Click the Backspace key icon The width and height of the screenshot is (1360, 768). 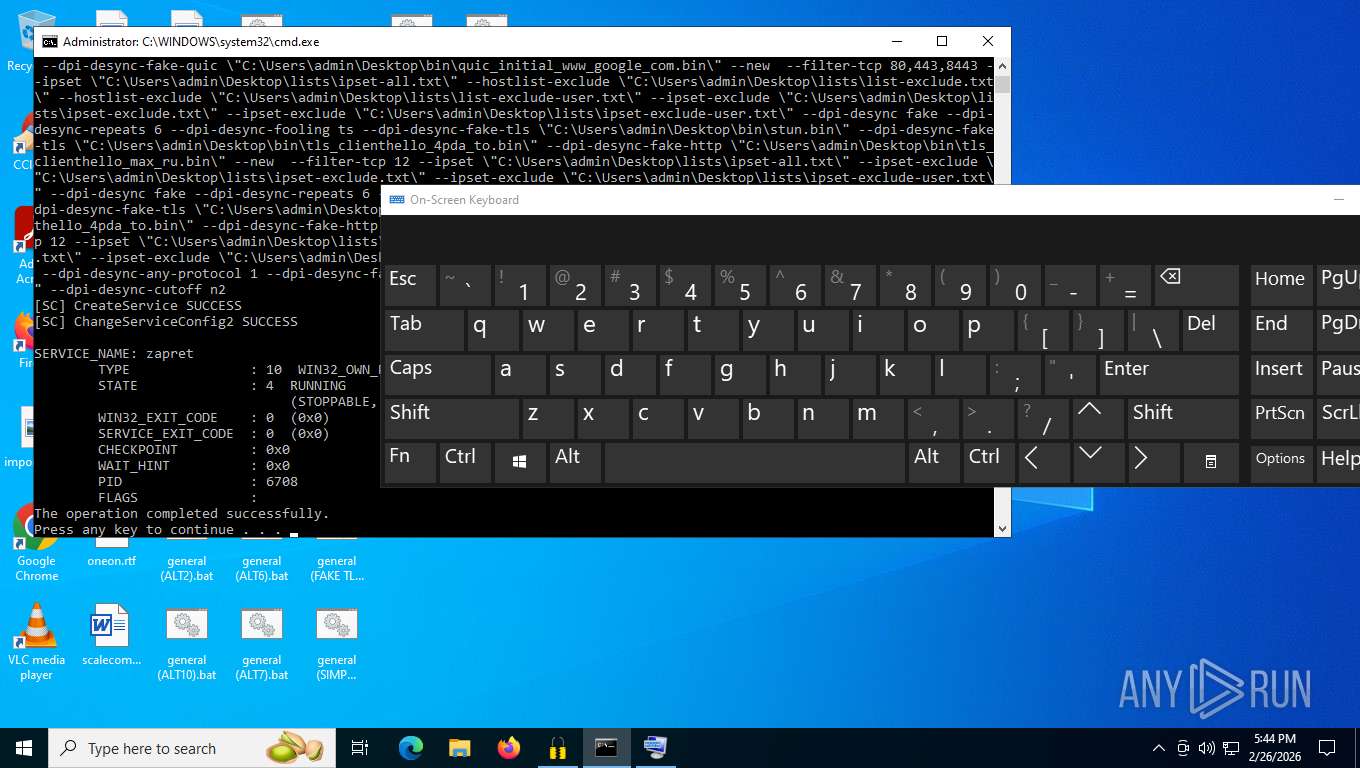click(x=1196, y=285)
